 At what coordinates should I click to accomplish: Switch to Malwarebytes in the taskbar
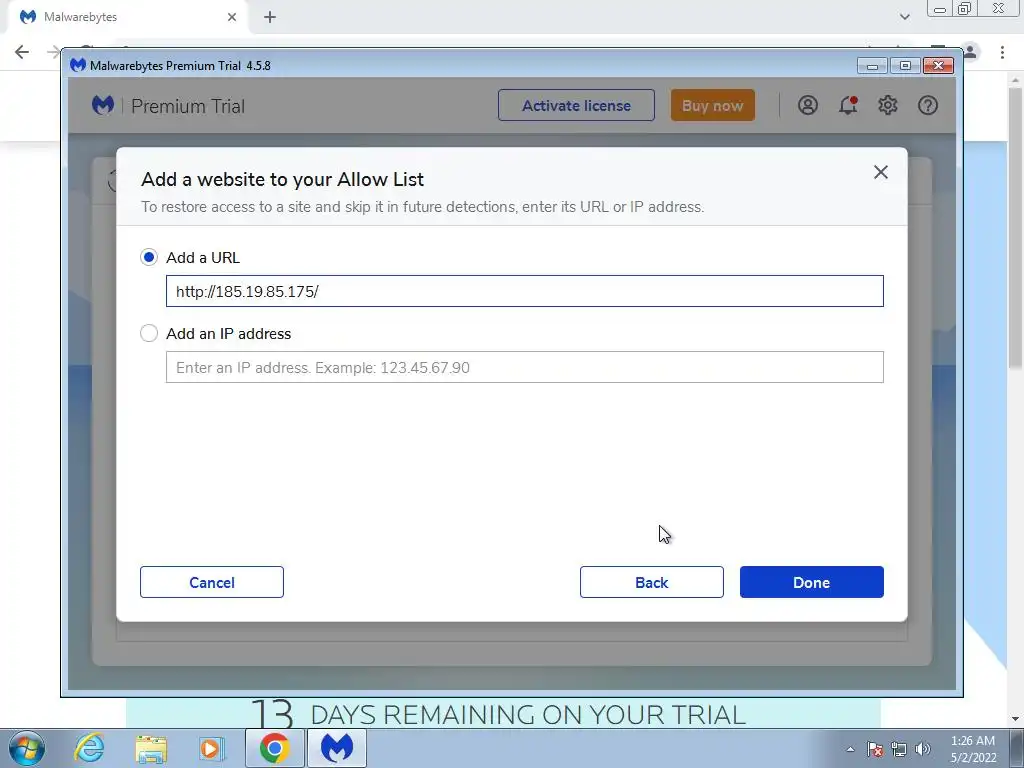(x=337, y=748)
